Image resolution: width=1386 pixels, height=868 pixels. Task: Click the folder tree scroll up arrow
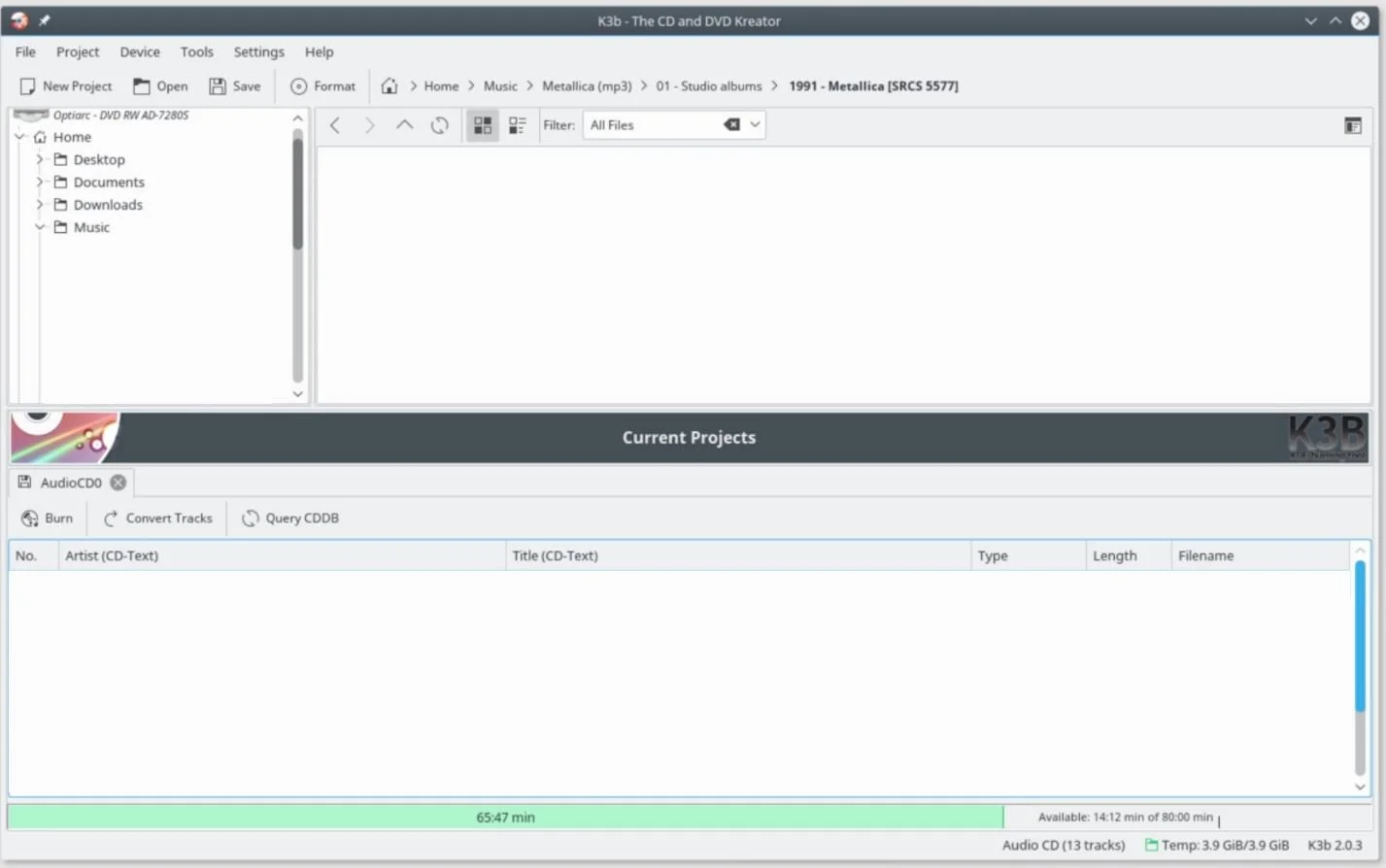pyautogui.click(x=297, y=118)
